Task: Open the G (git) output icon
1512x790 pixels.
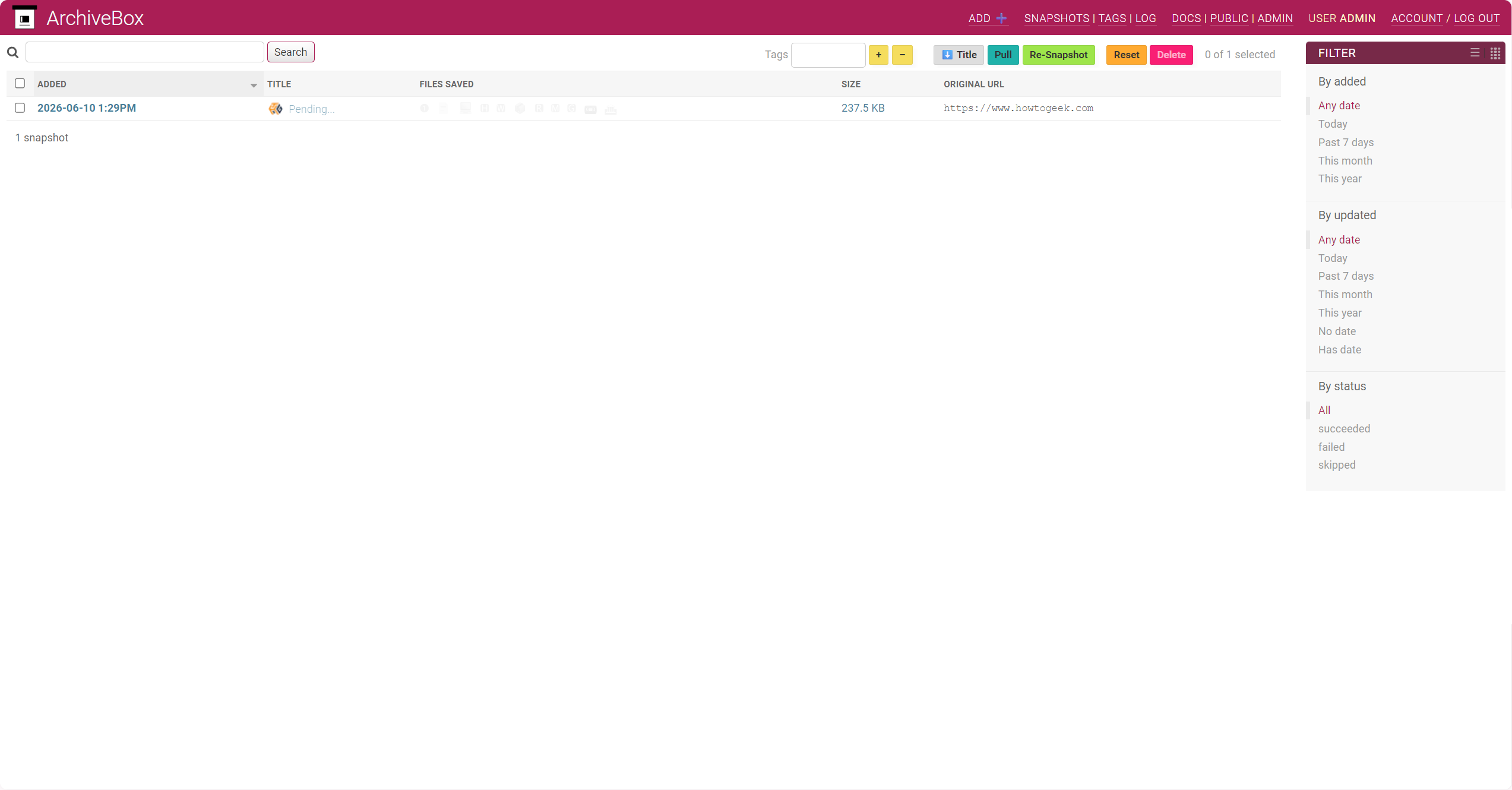Action: [571, 109]
